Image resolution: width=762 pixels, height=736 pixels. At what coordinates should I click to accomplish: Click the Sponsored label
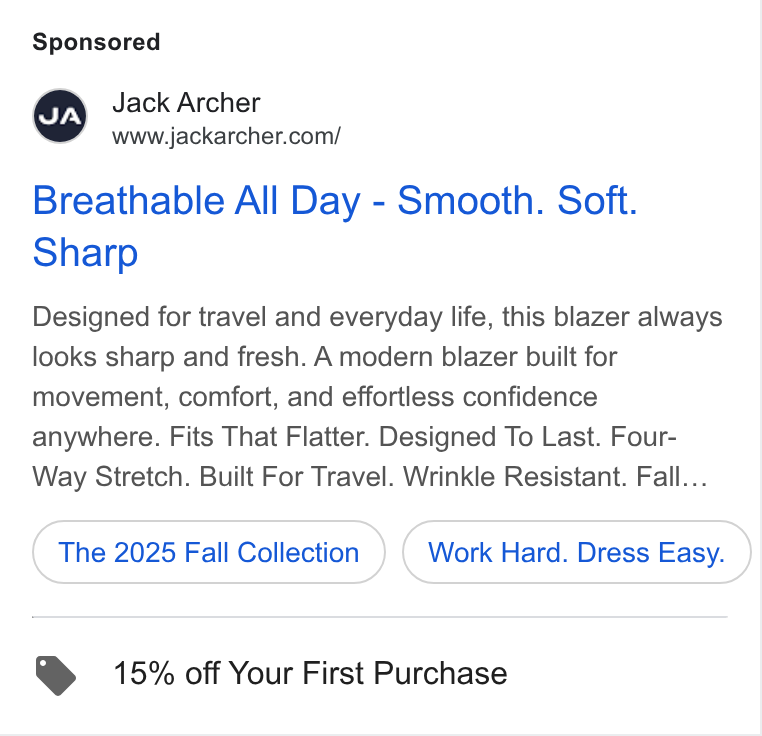tap(96, 42)
